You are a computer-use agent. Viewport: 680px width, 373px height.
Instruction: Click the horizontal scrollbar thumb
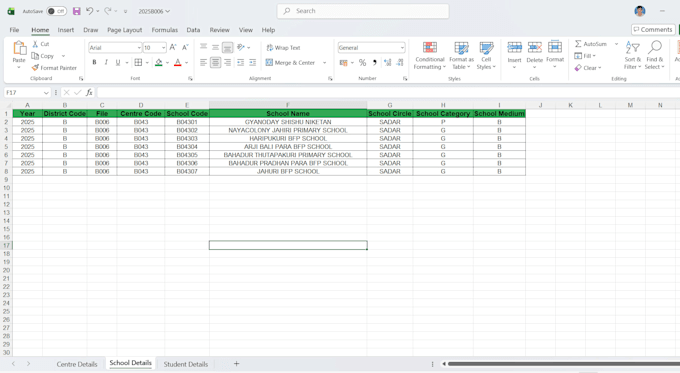pos(563,364)
